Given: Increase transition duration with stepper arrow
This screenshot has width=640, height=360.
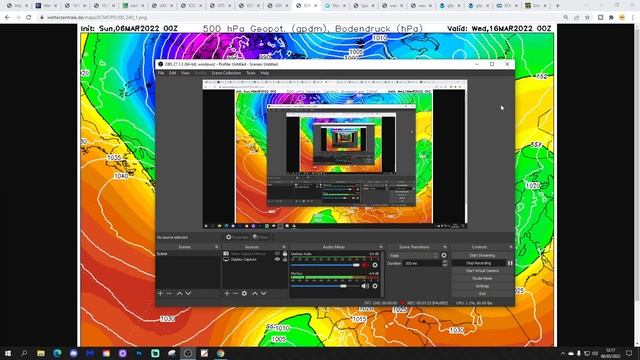Looking at the screenshot, I should [x=444, y=262].
